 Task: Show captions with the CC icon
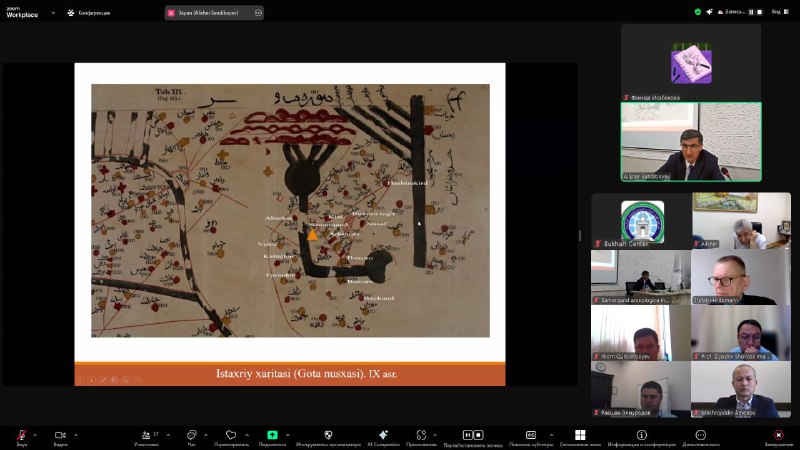pyautogui.click(x=531, y=435)
